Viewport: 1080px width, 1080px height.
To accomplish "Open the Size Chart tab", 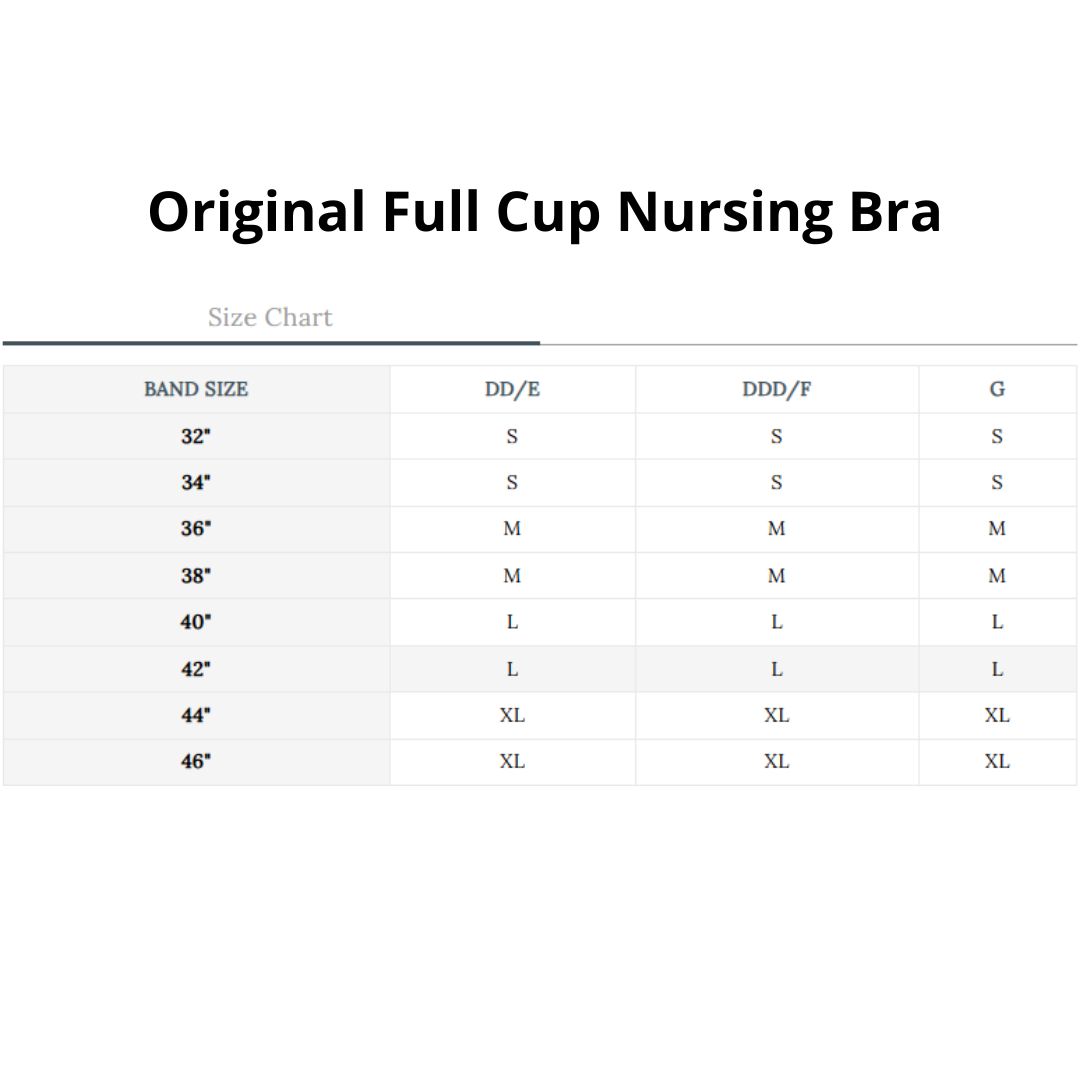I will 270,318.
